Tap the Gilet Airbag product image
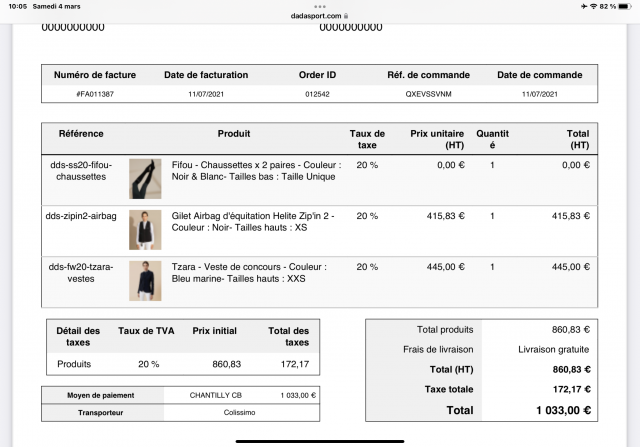The image size is (640, 447). 144,229
